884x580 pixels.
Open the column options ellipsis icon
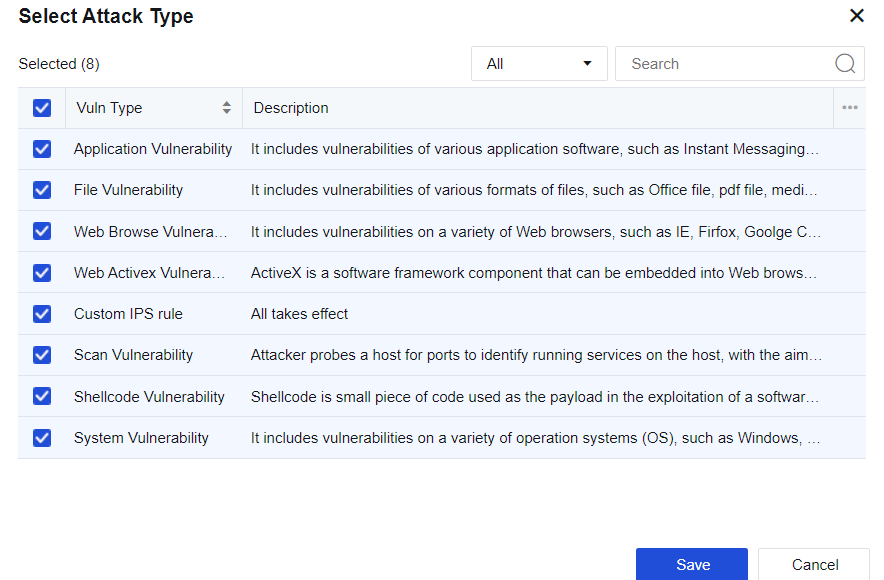pyautogui.click(x=849, y=108)
